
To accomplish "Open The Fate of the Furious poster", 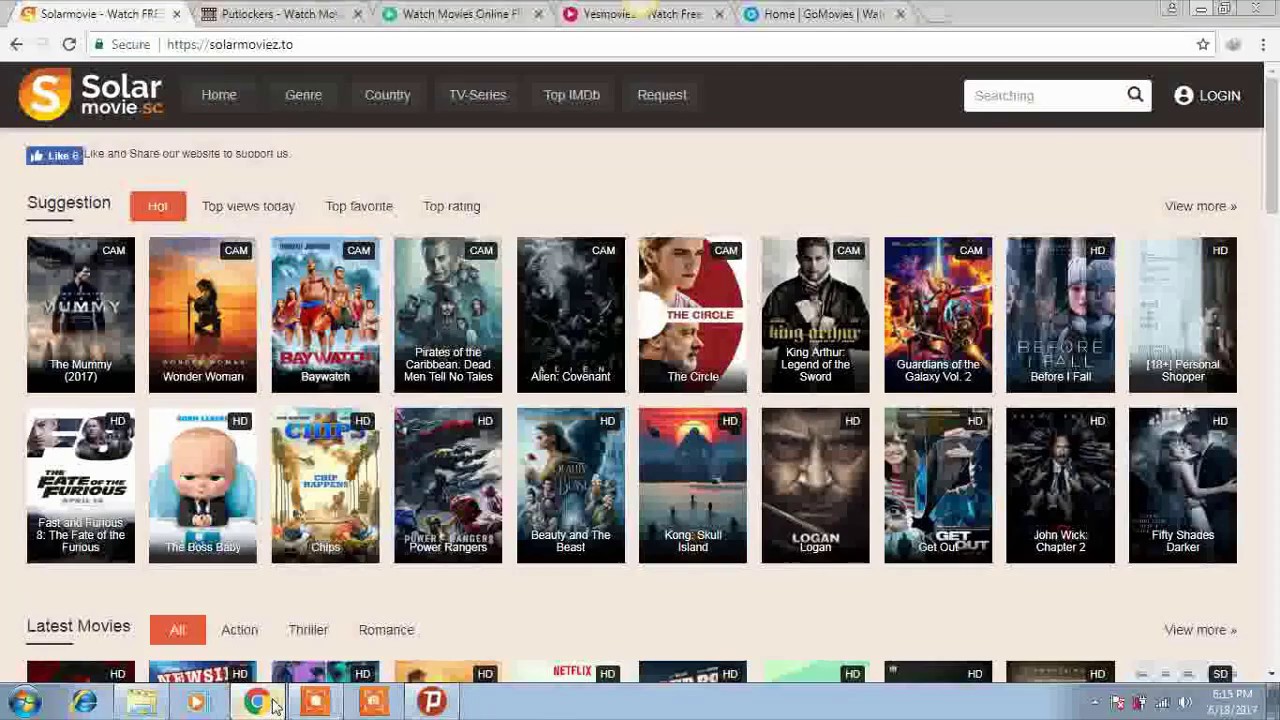I will [x=81, y=485].
